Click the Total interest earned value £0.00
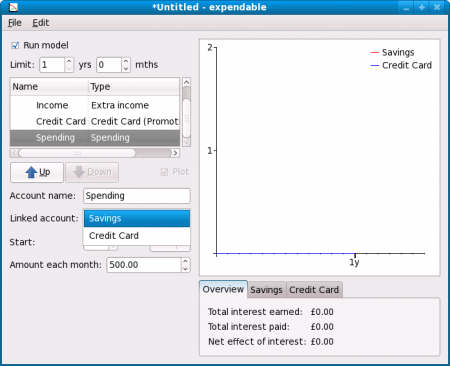This screenshot has width=450, height=366. pos(322,312)
